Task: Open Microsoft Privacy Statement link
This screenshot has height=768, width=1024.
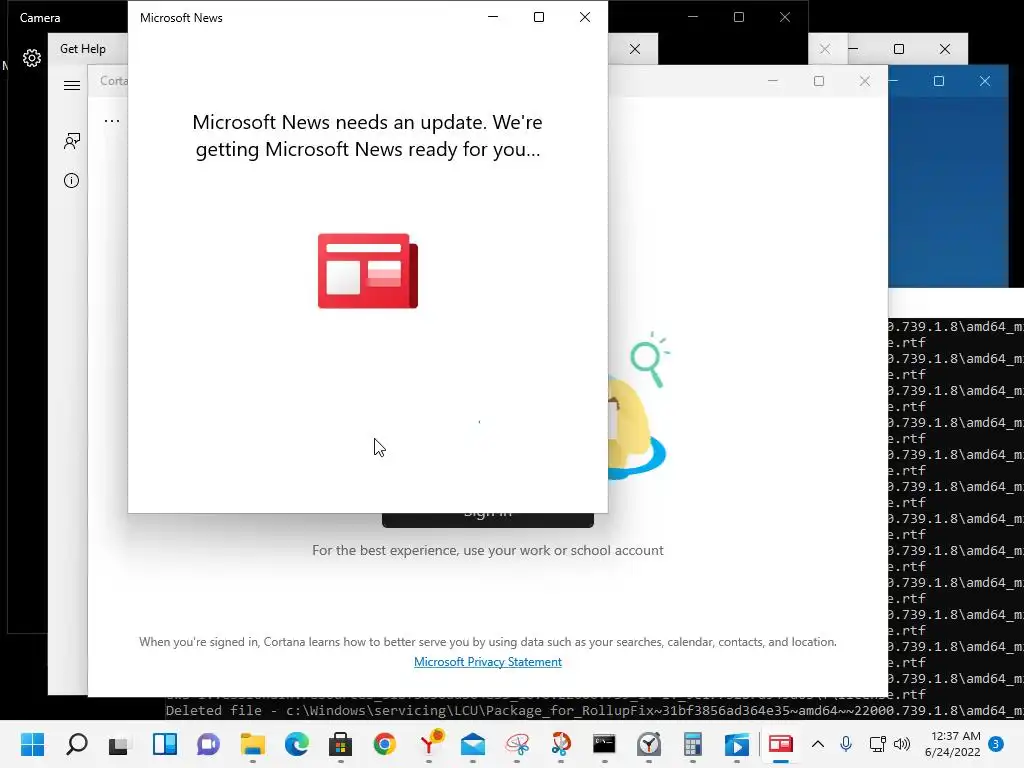Action: click(x=488, y=662)
